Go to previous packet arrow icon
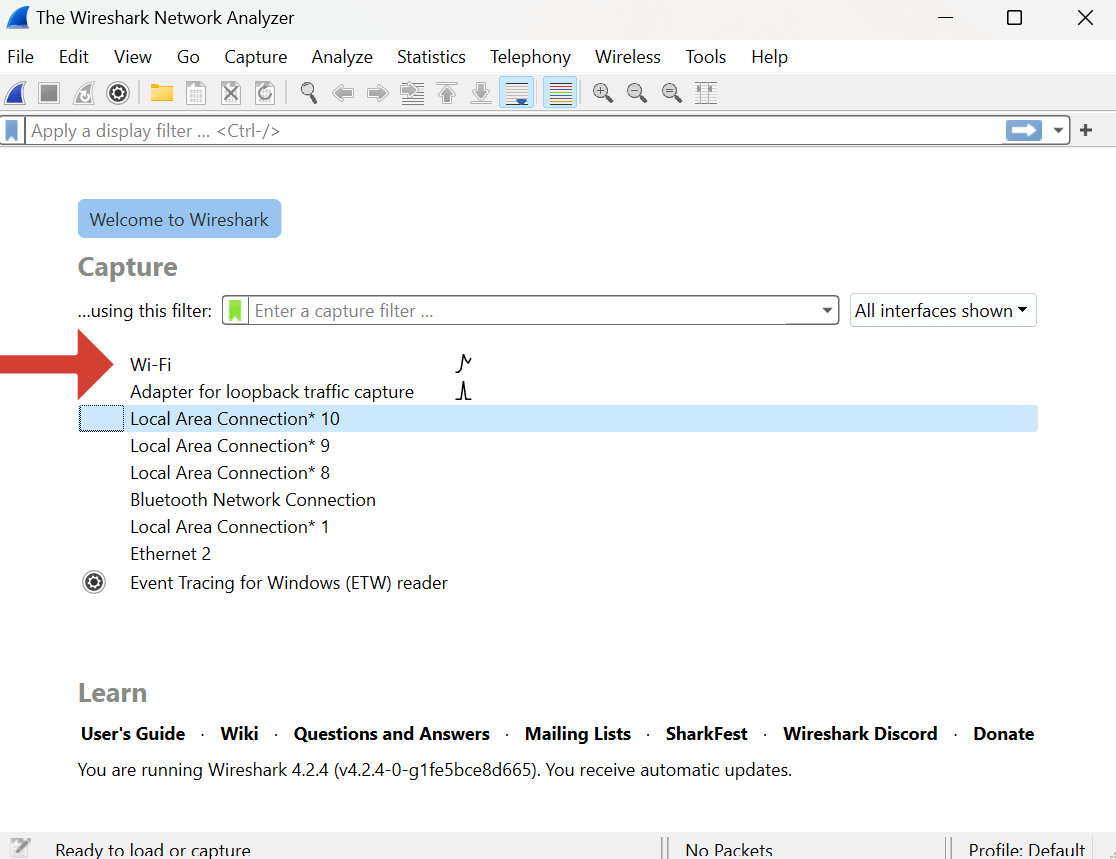This screenshot has width=1116, height=859. (343, 93)
